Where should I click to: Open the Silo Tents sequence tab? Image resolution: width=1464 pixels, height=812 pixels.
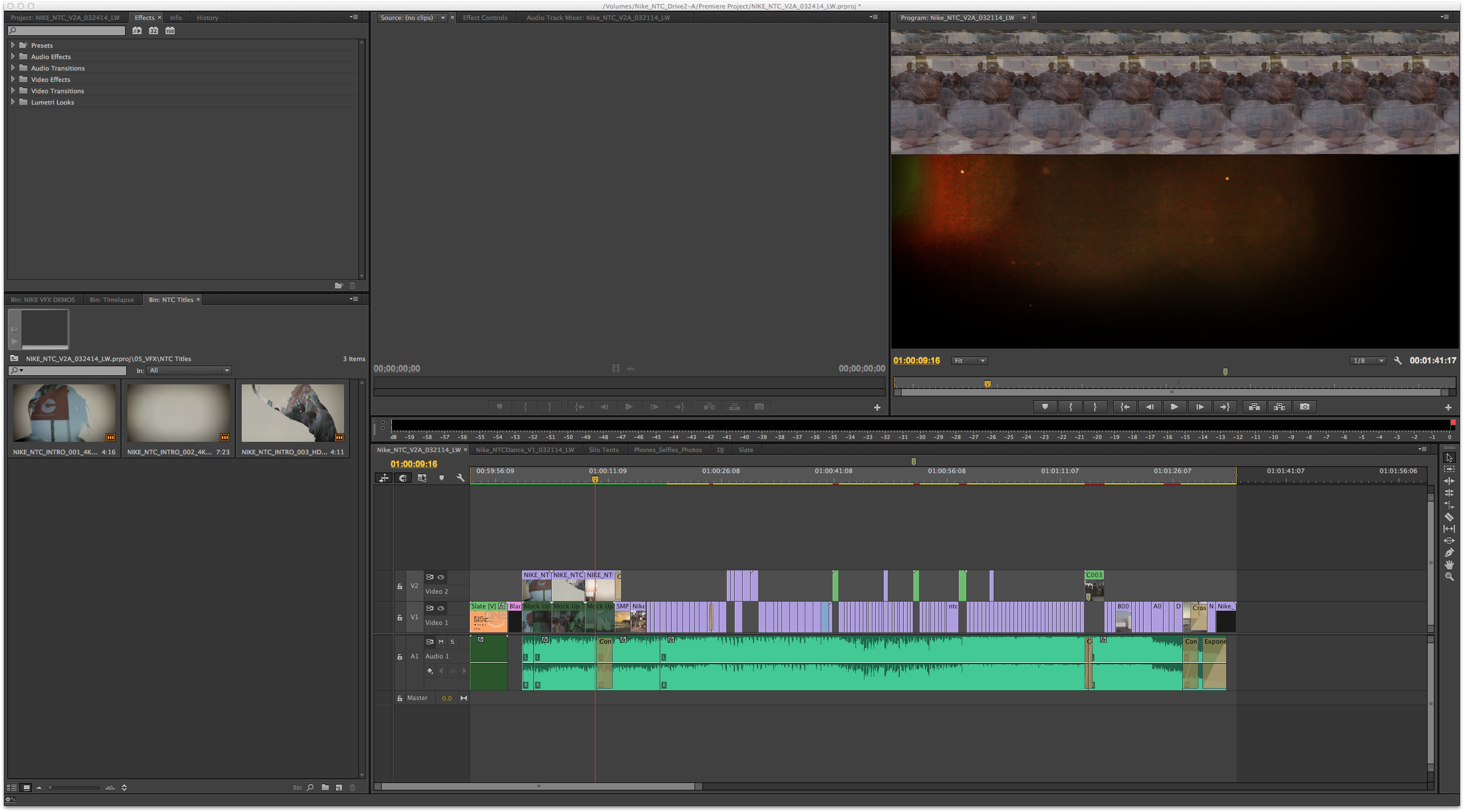pos(603,450)
